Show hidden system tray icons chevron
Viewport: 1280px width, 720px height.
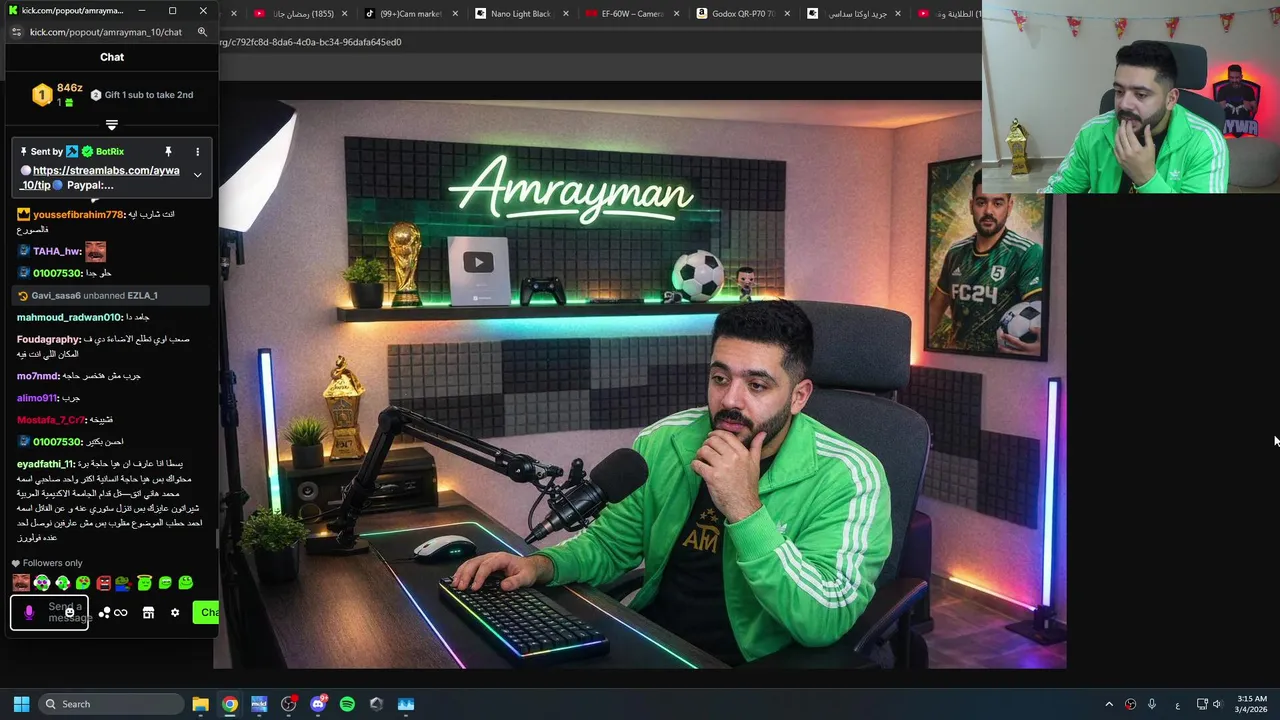tap(1109, 704)
